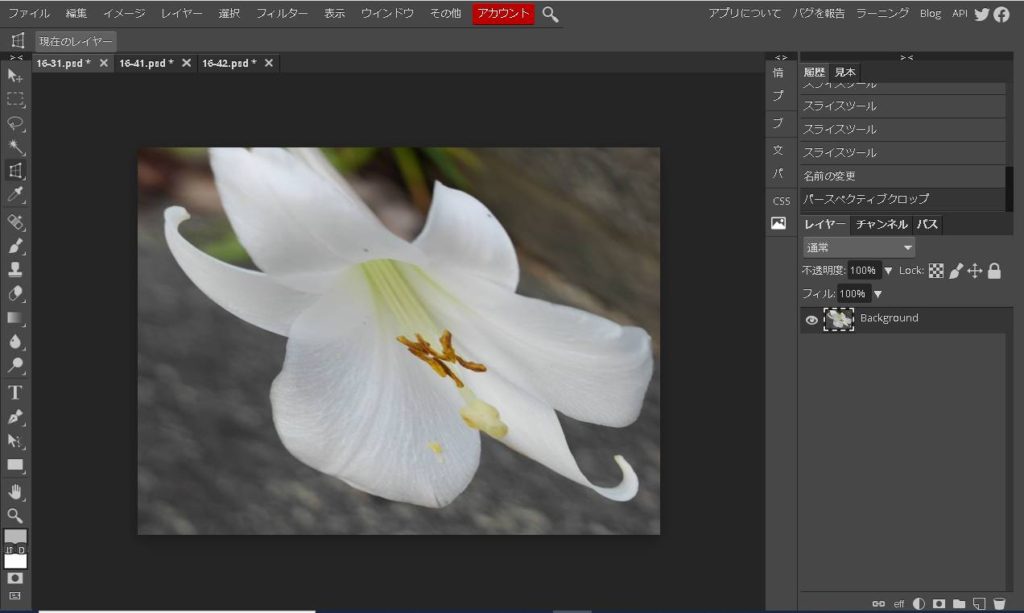1024x613 pixels.
Task: Activate the Hand tool
Action: [x=15, y=491]
